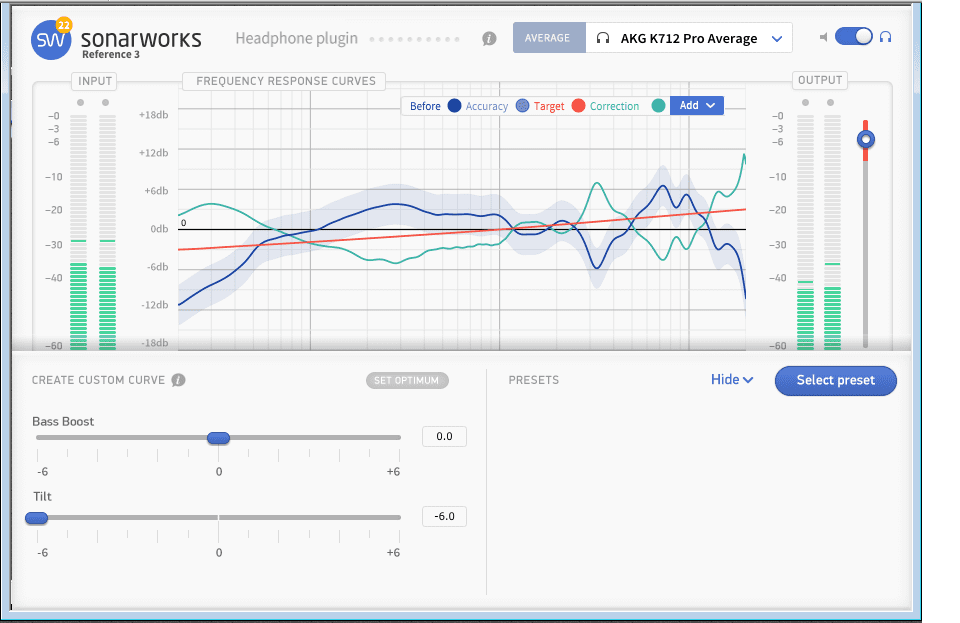The height and width of the screenshot is (623, 960).
Task: Open the AKG K712 Pro Average dropdown
Action: click(689, 38)
